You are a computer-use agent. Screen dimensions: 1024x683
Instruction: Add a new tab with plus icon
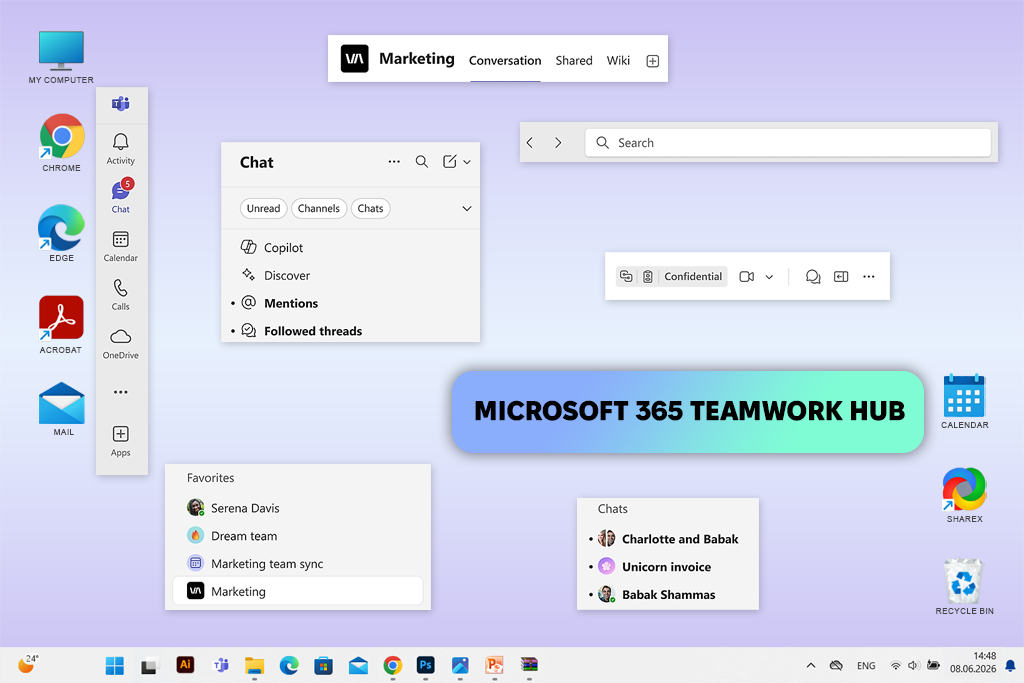(652, 61)
